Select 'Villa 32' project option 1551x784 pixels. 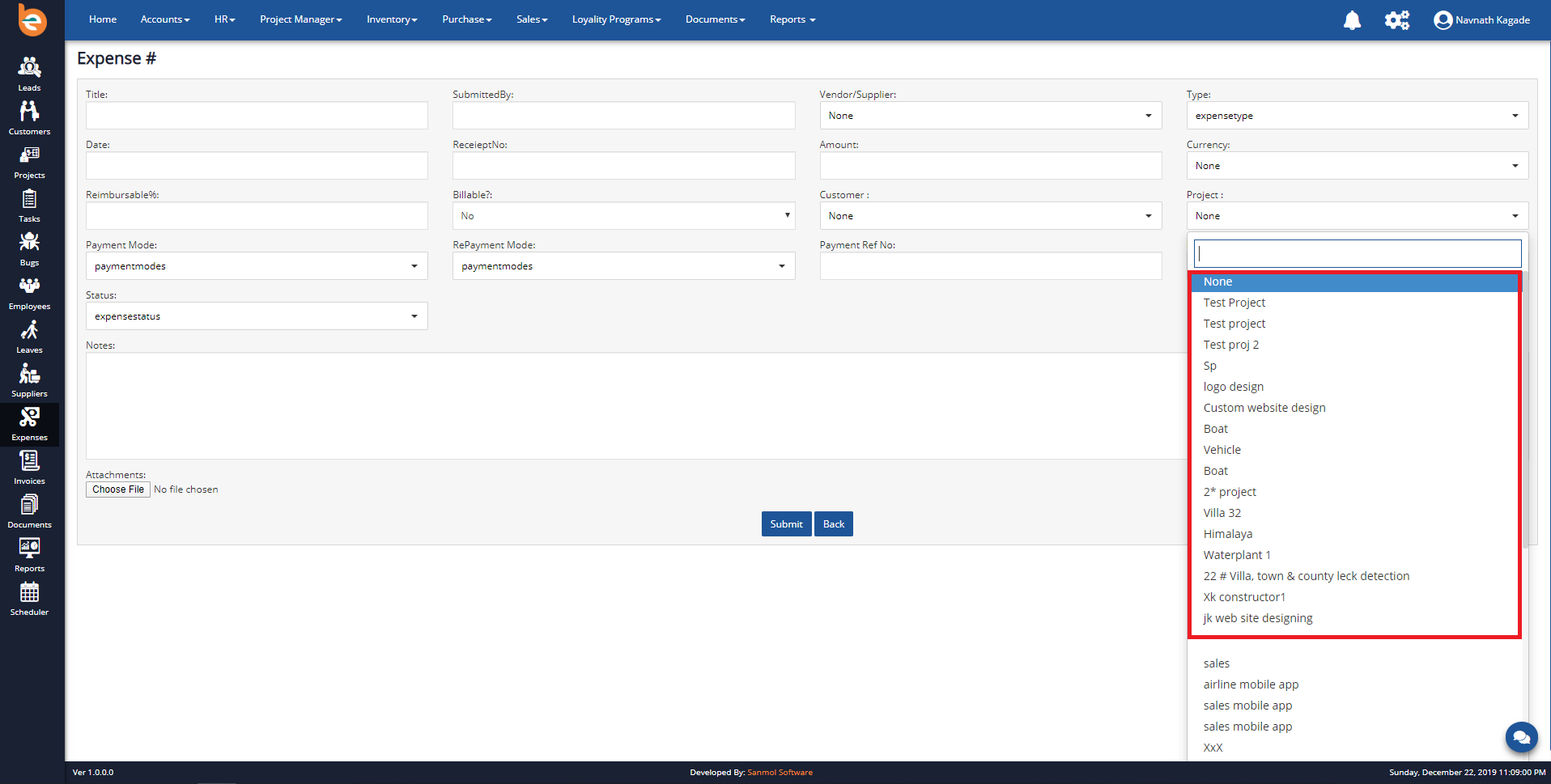coord(1355,513)
